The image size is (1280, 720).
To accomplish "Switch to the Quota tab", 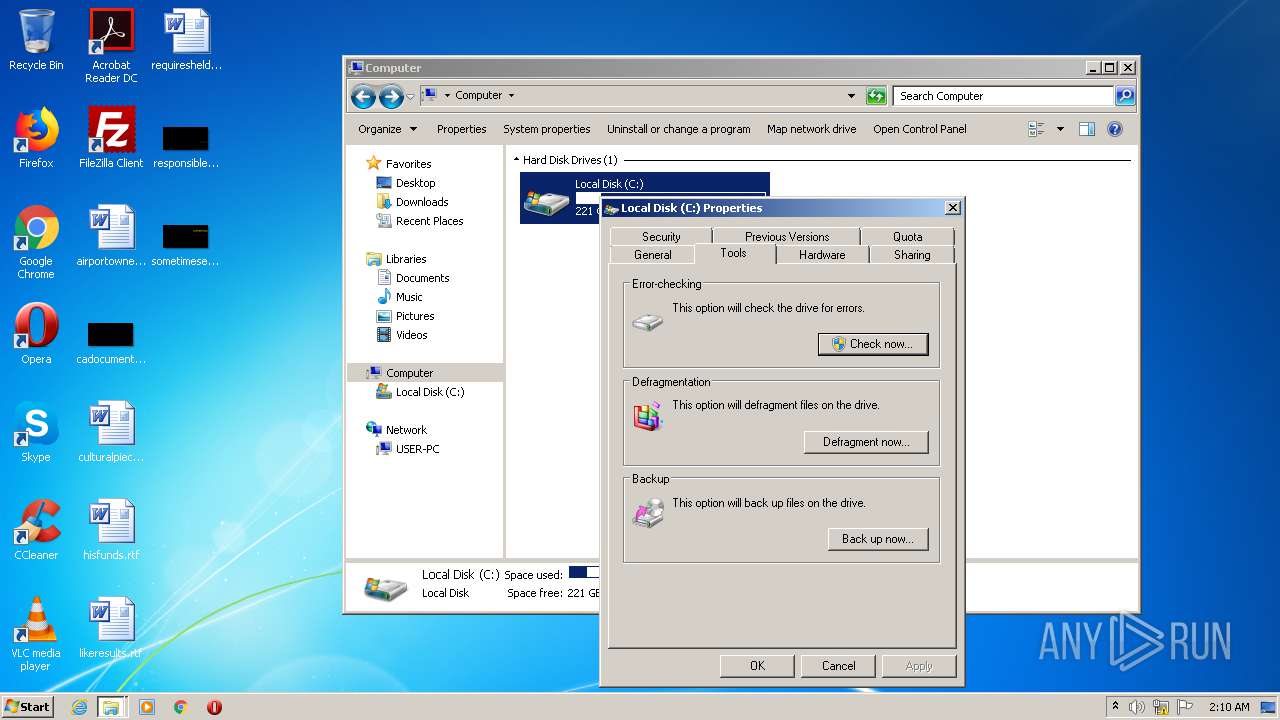I will [908, 237].
